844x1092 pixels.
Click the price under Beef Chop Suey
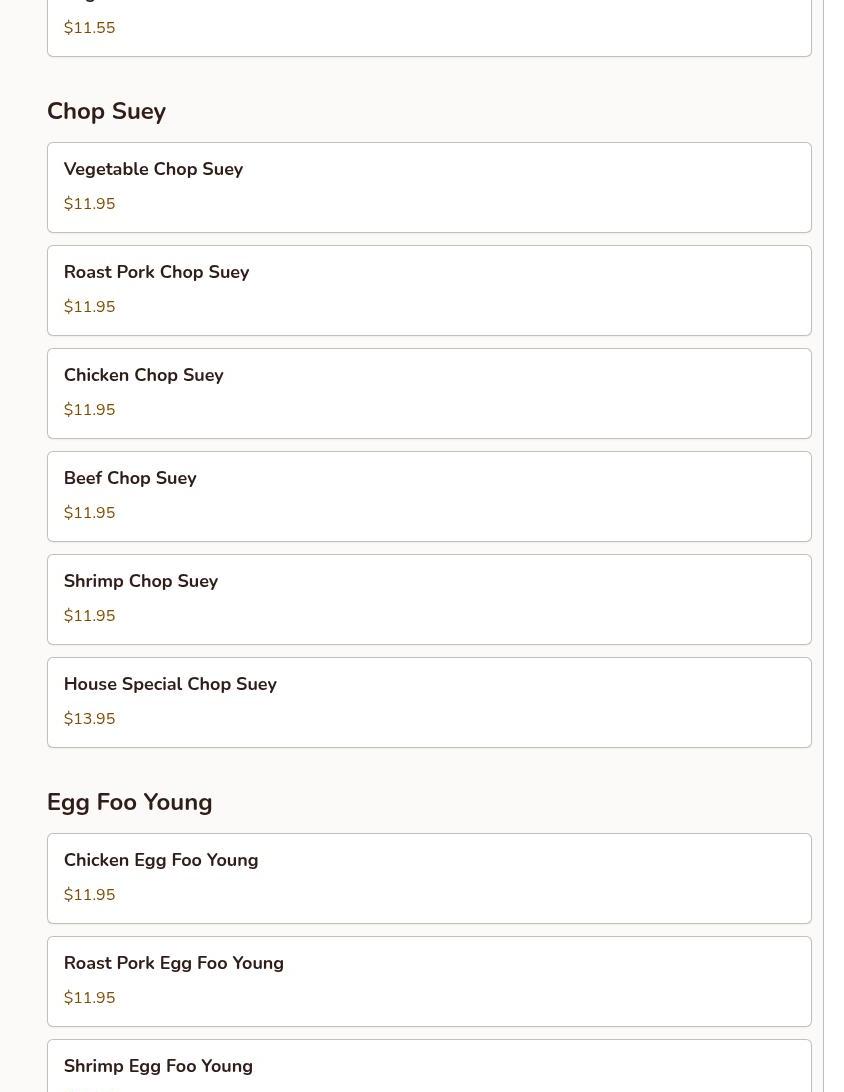click(89, 513)
